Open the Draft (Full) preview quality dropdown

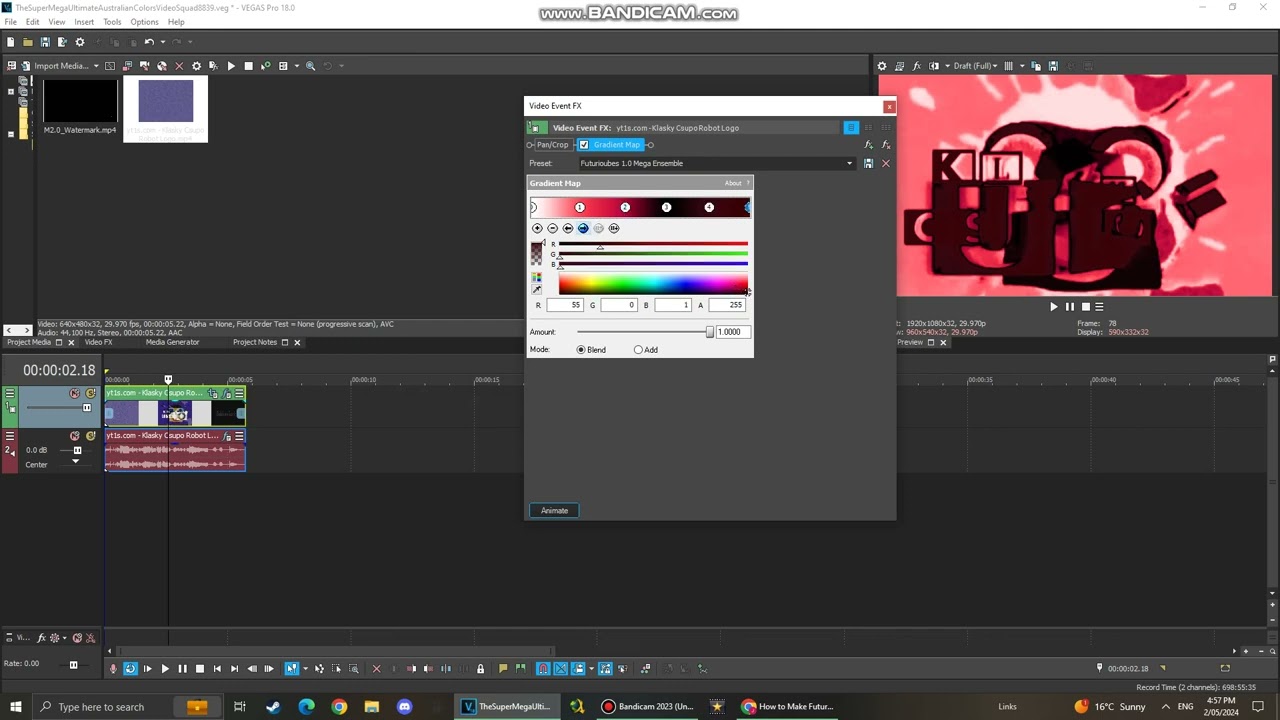[x=975, y=66]
